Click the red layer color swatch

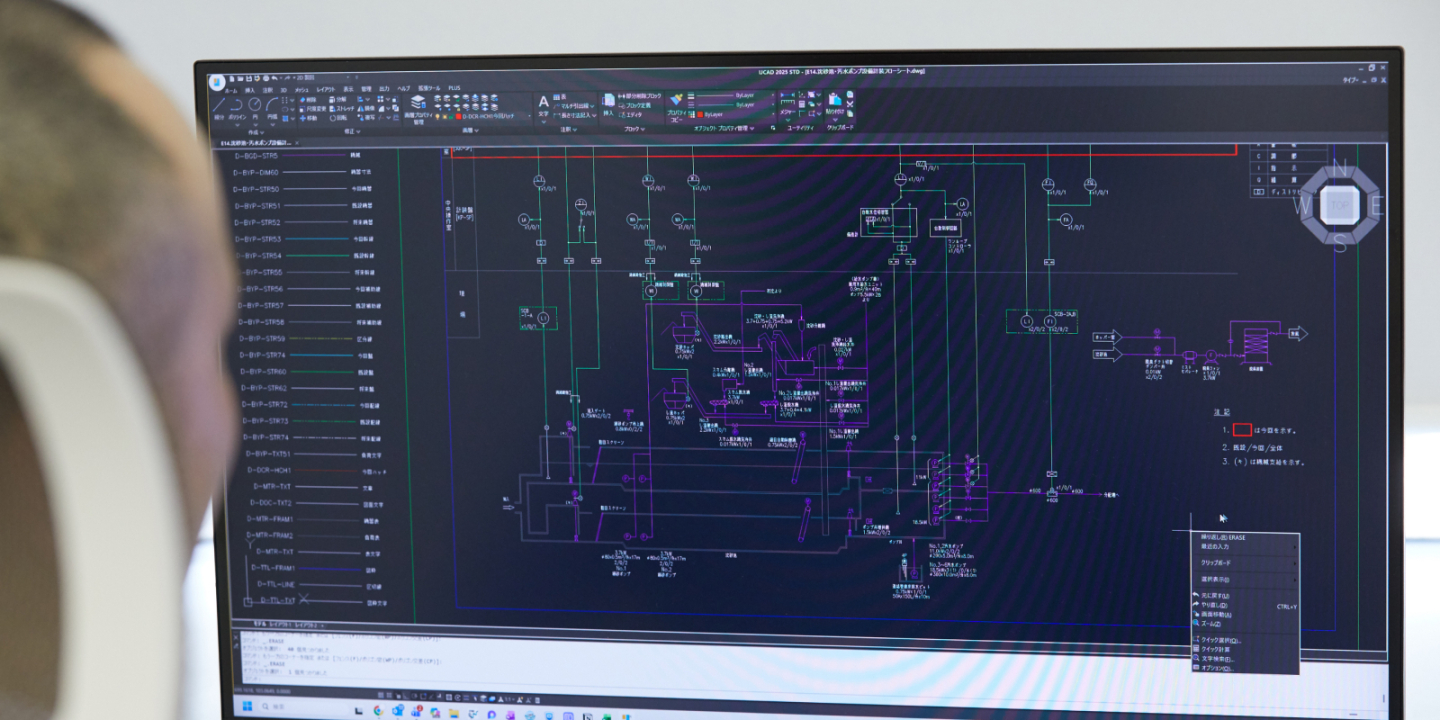(x=458, y=116)
